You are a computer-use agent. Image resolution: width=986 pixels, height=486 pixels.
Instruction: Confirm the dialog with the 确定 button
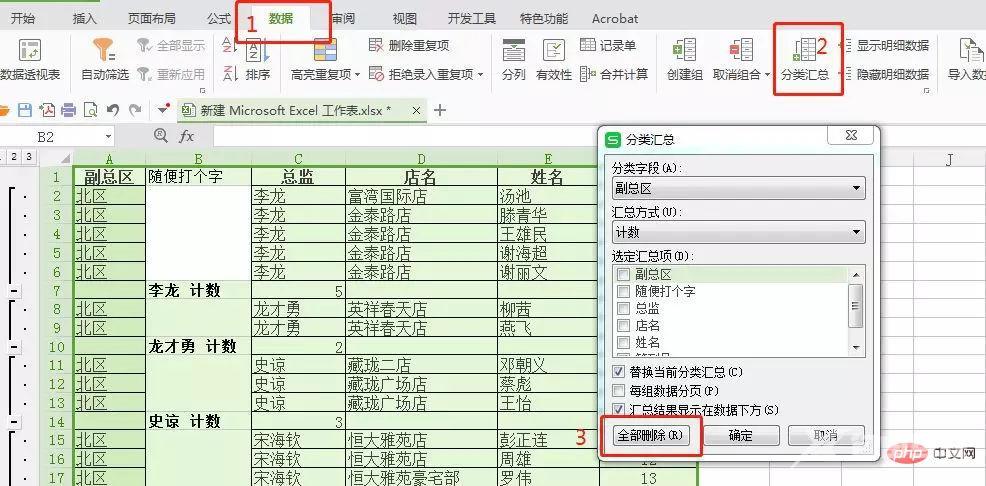coord(741,436)
